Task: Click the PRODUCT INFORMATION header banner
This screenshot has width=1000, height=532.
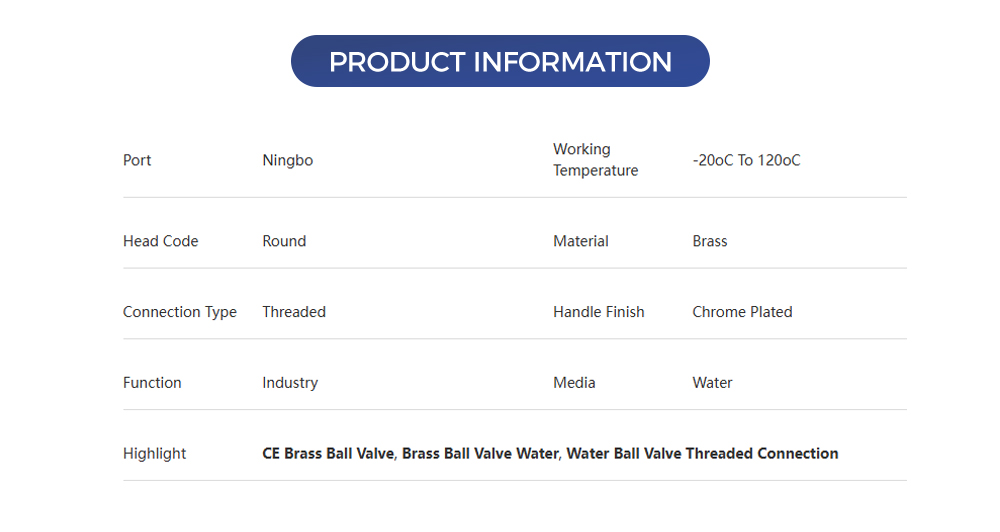Action: pos(500,61)
